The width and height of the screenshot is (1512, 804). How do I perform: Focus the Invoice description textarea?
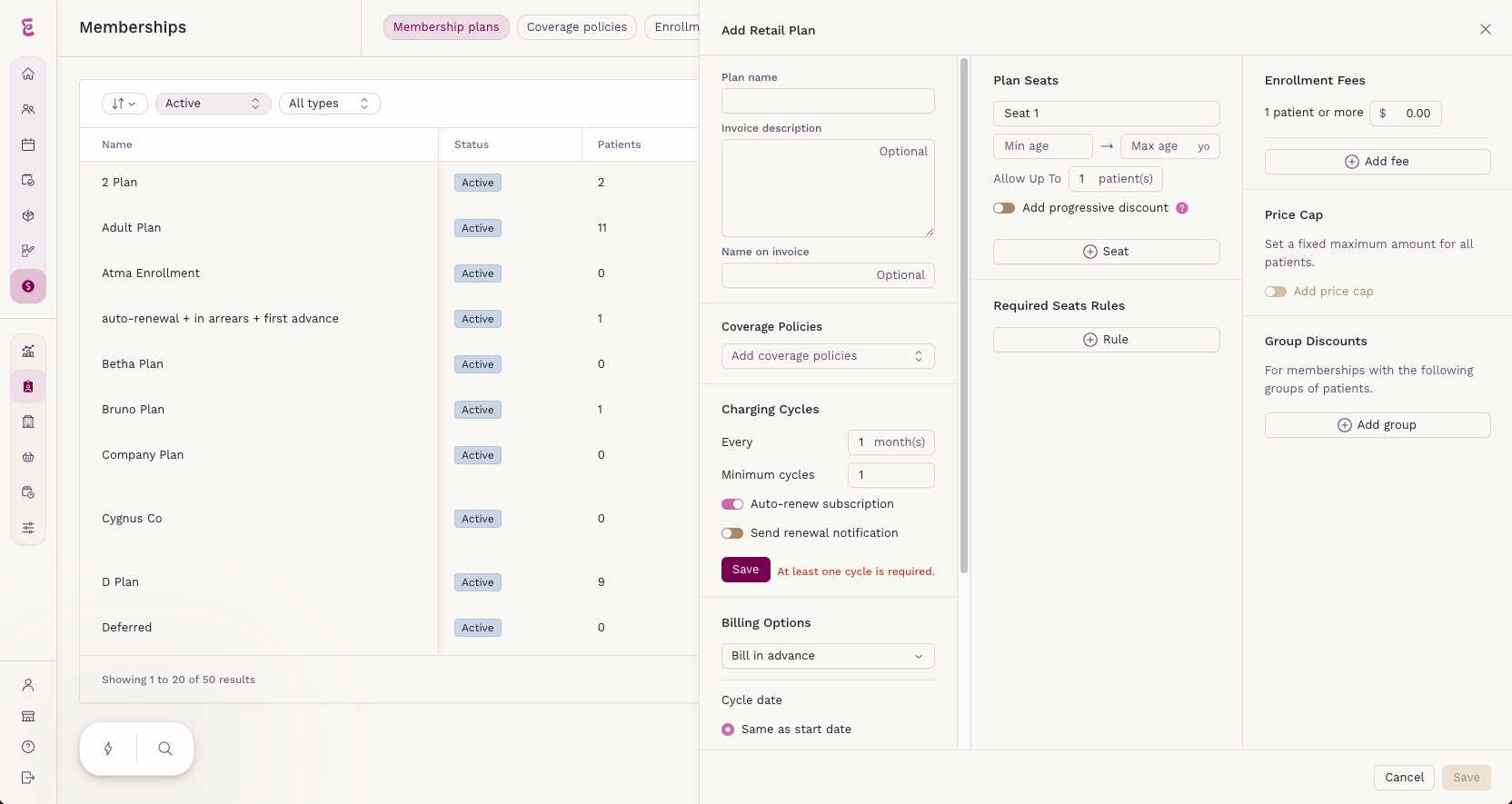tap(828, 188)
